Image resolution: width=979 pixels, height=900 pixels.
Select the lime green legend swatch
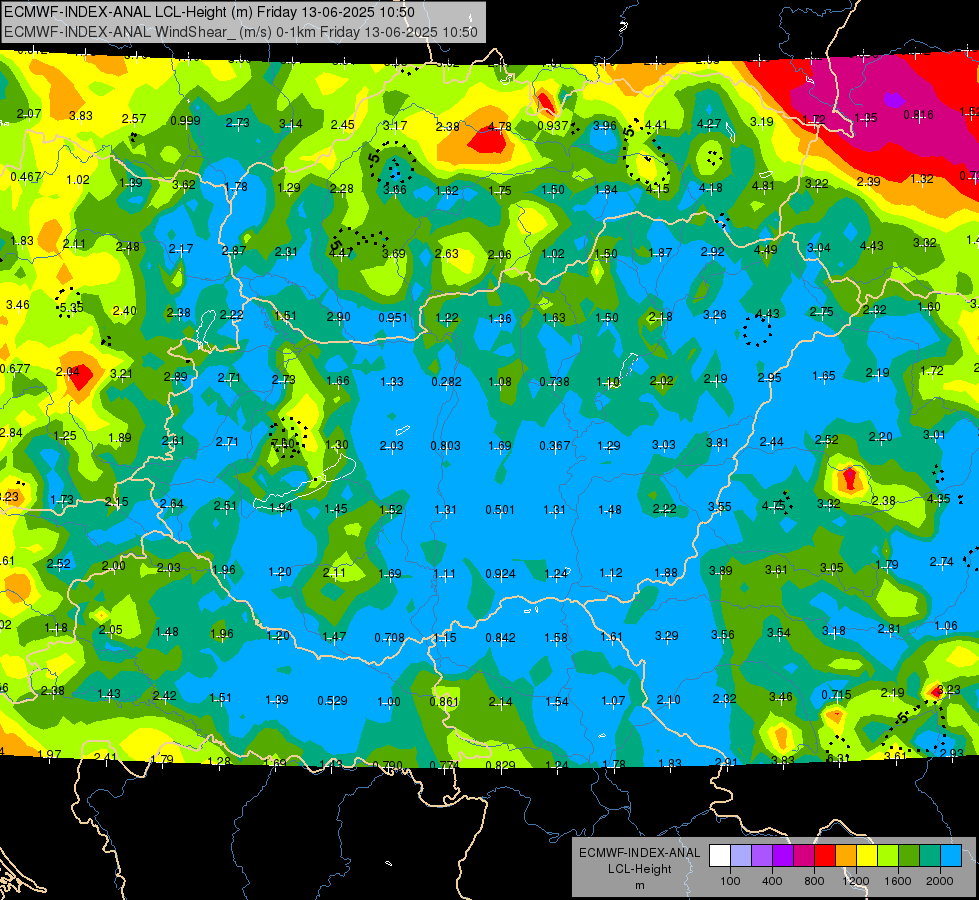coord(887,856)
